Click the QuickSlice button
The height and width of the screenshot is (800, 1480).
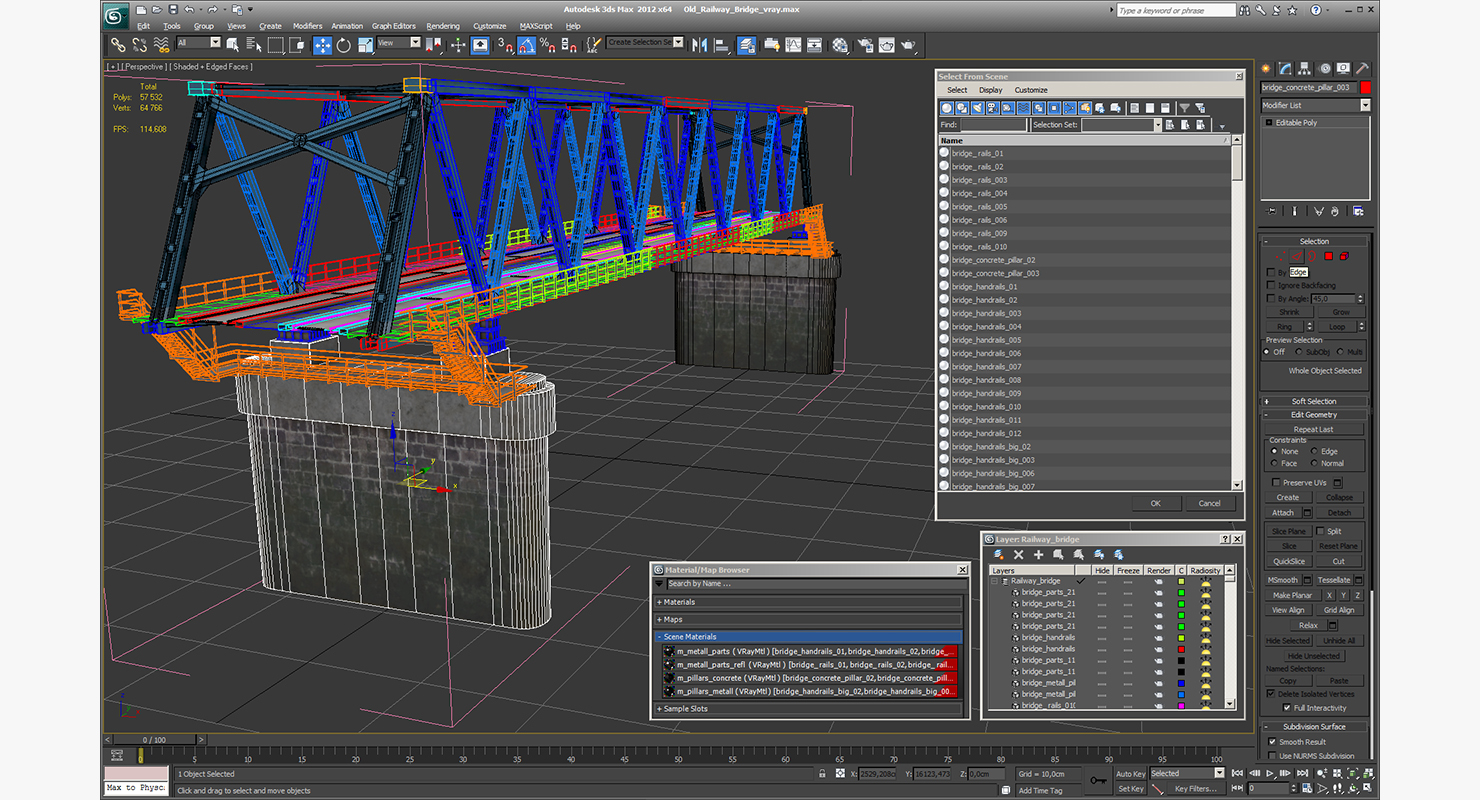tap(1289, 561)
